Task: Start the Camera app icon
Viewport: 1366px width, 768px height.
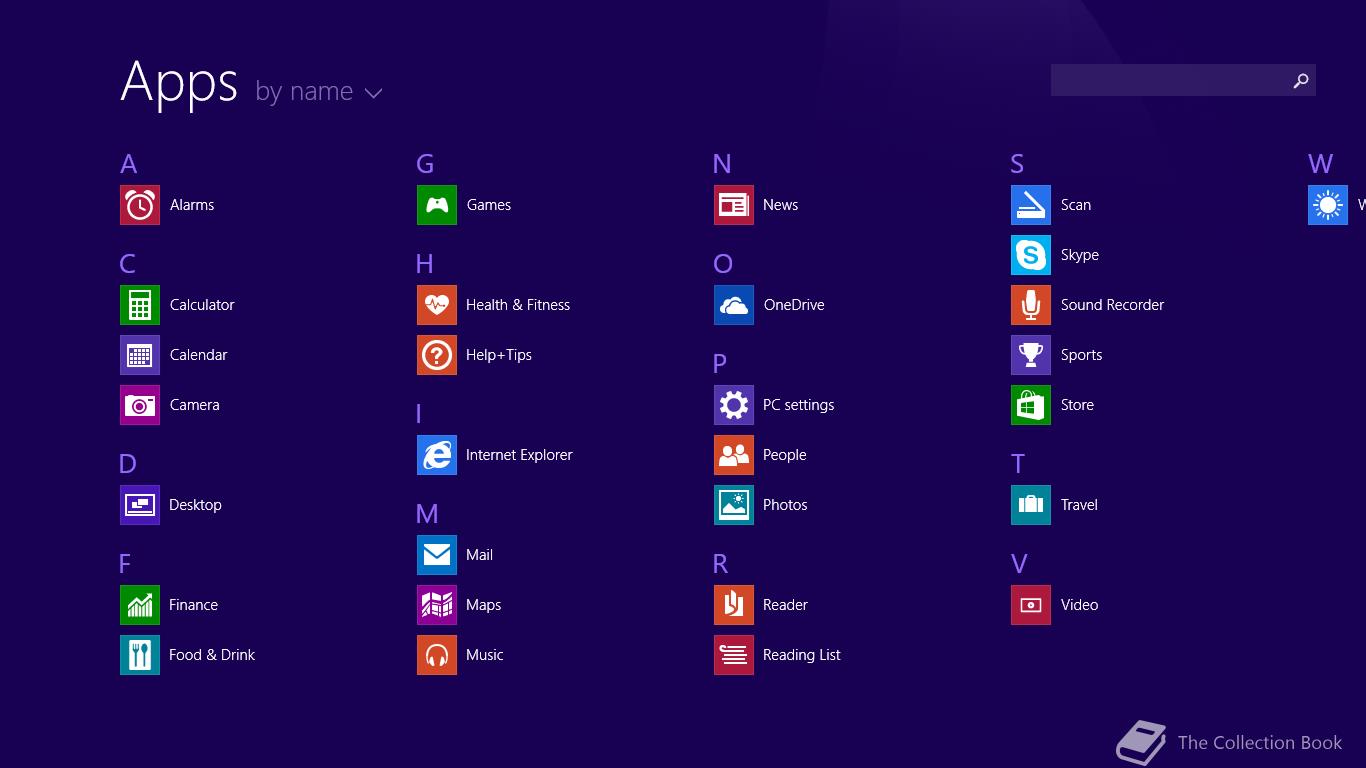Action: point(140,405)
